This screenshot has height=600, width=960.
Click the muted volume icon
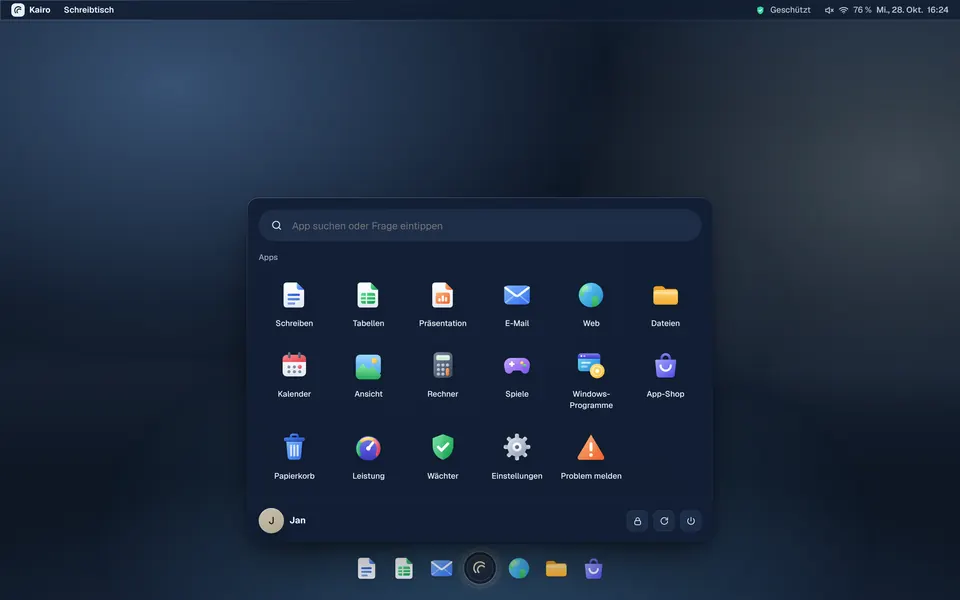[829, 10]
